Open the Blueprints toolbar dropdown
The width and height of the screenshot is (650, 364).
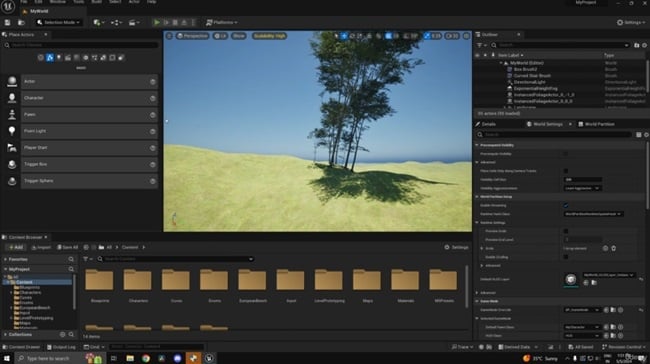[x=116, y=22]
